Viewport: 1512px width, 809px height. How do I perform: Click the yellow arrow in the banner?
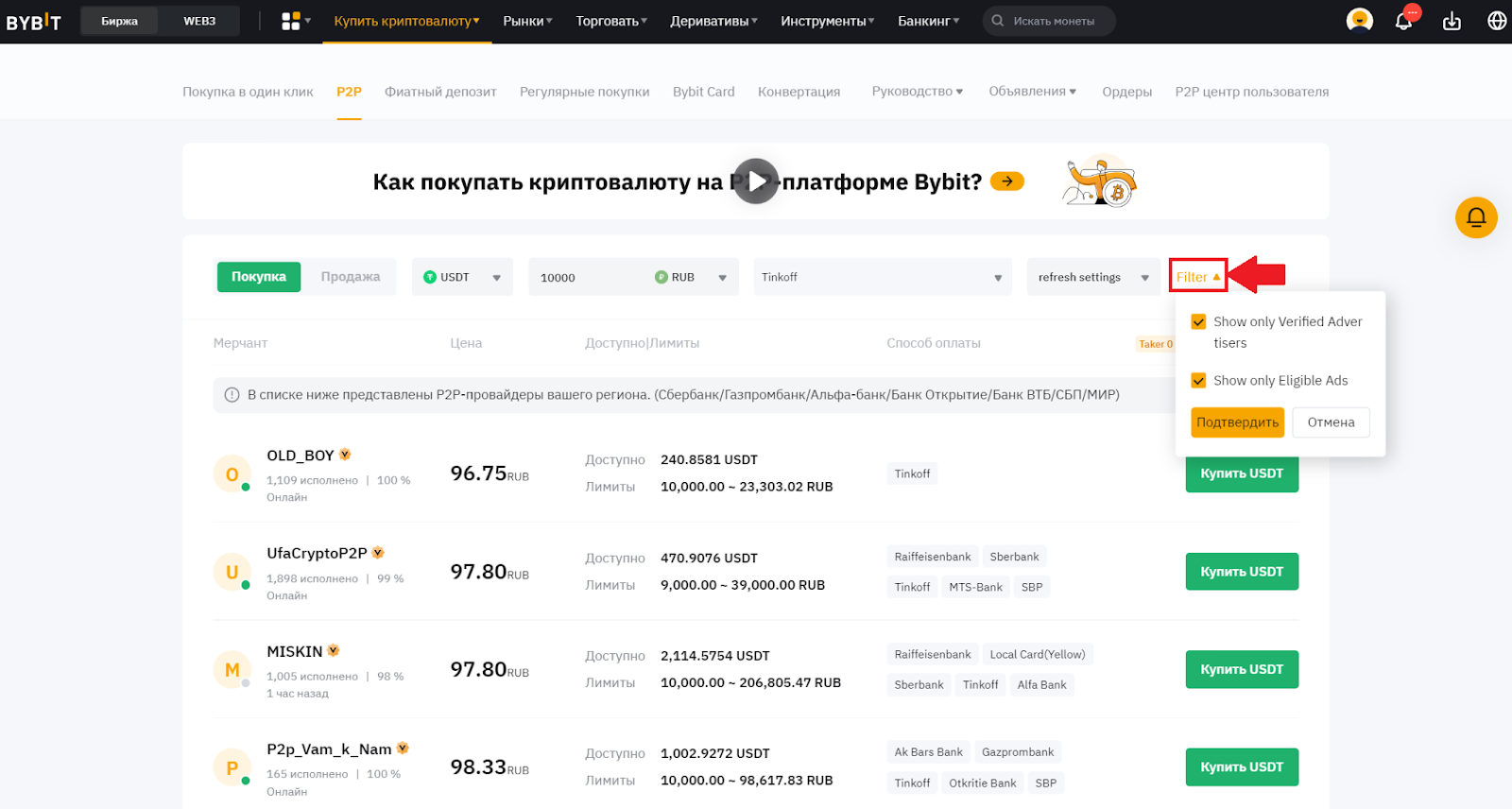[x=1007, y=181]
